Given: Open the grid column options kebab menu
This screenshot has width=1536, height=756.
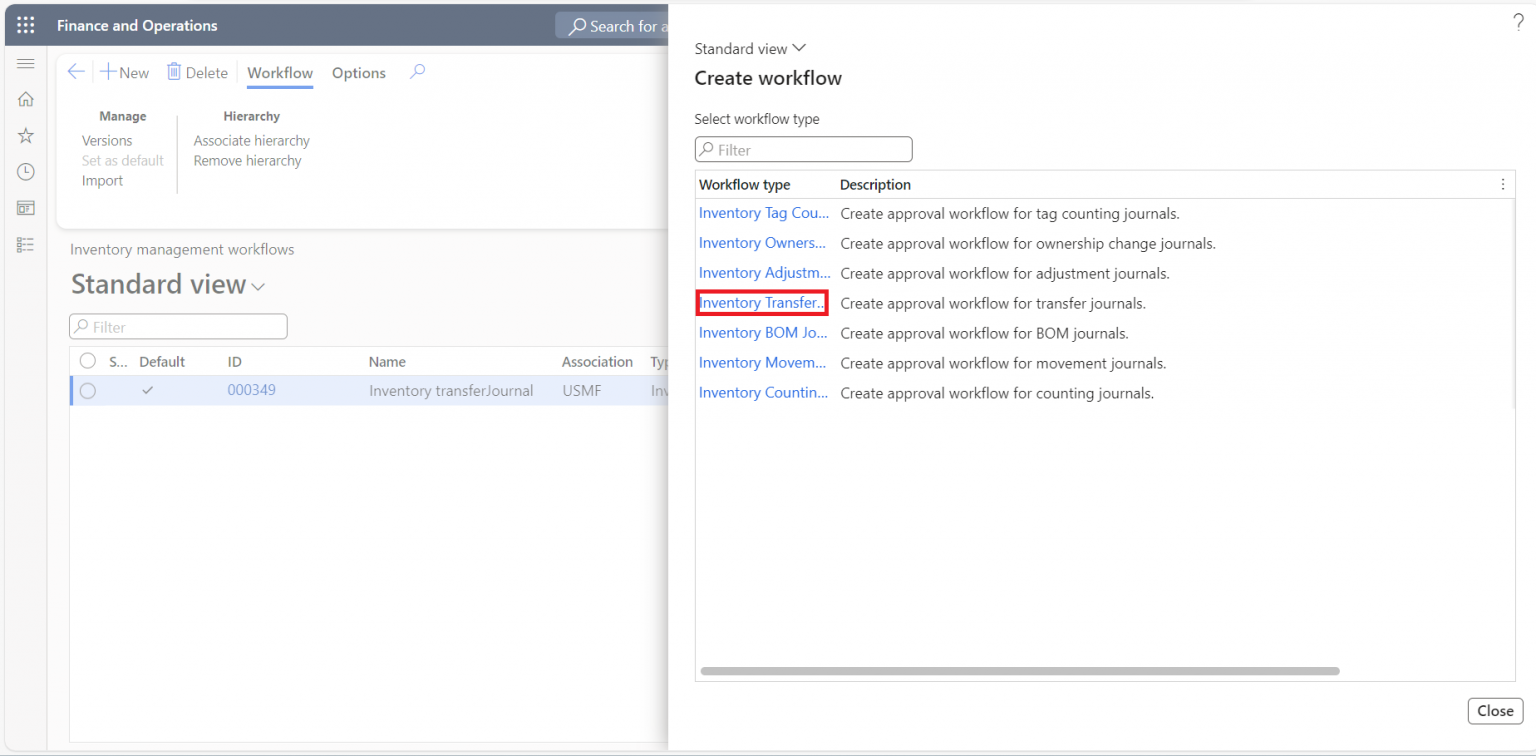Looking at the screenshot, I should (1502, 184).
